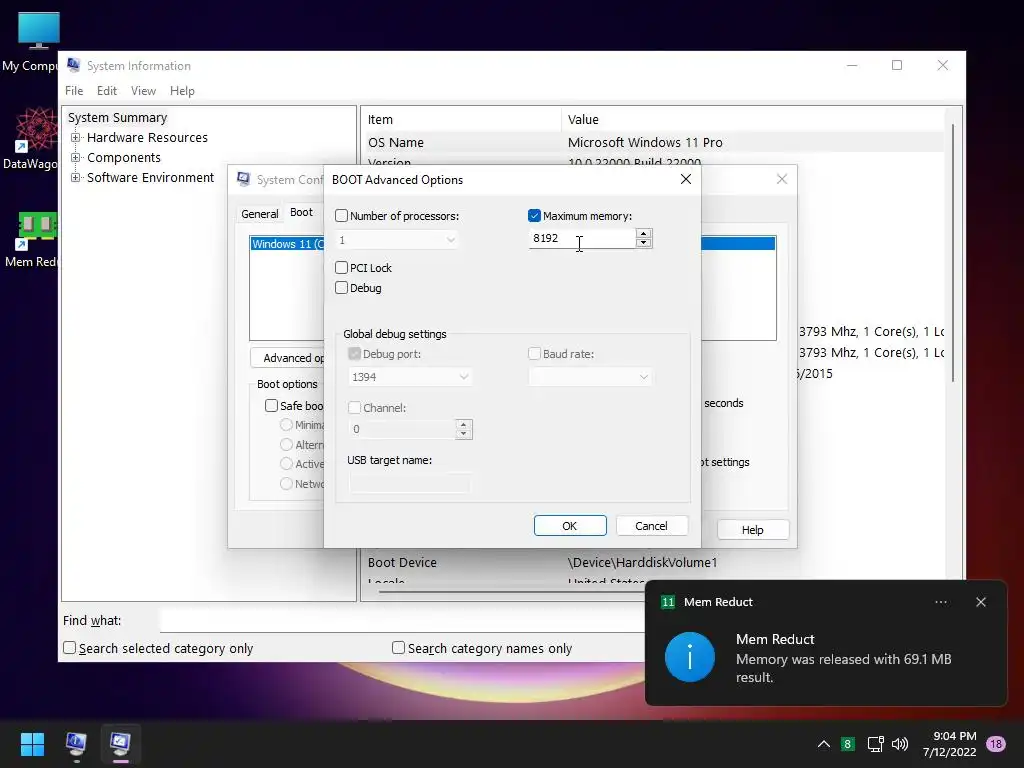Select System Summary tree item
The width and height of the screenshot is (1024, 768).
pos(118,118)
